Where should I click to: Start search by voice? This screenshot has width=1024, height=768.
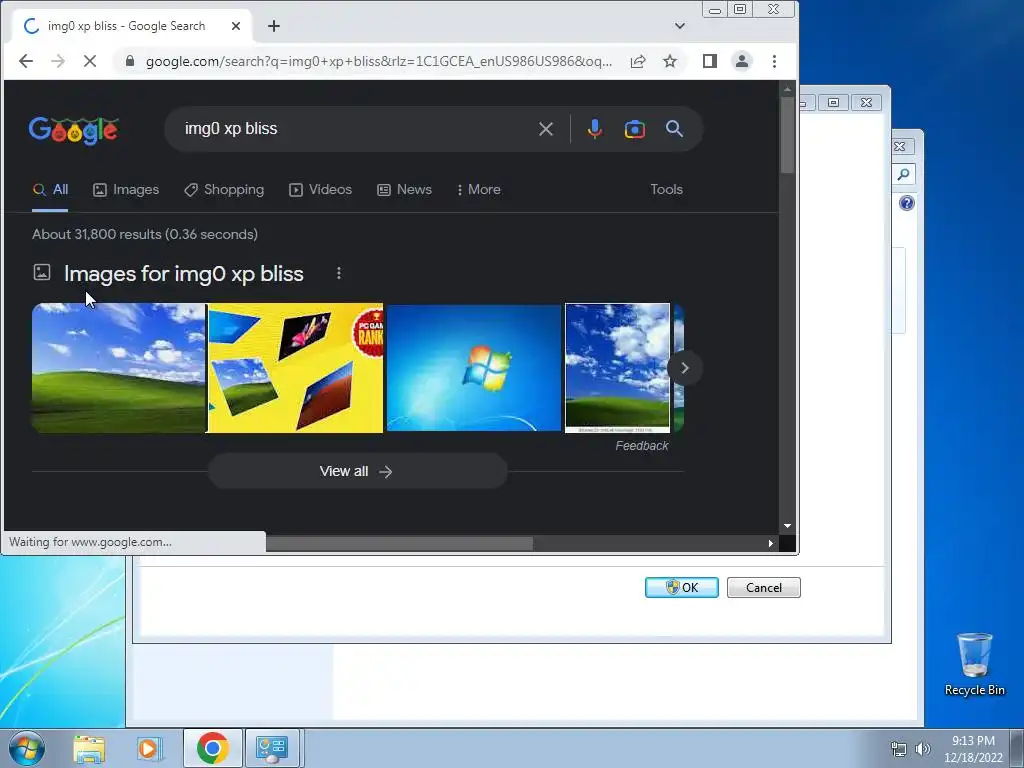point(594,129)
